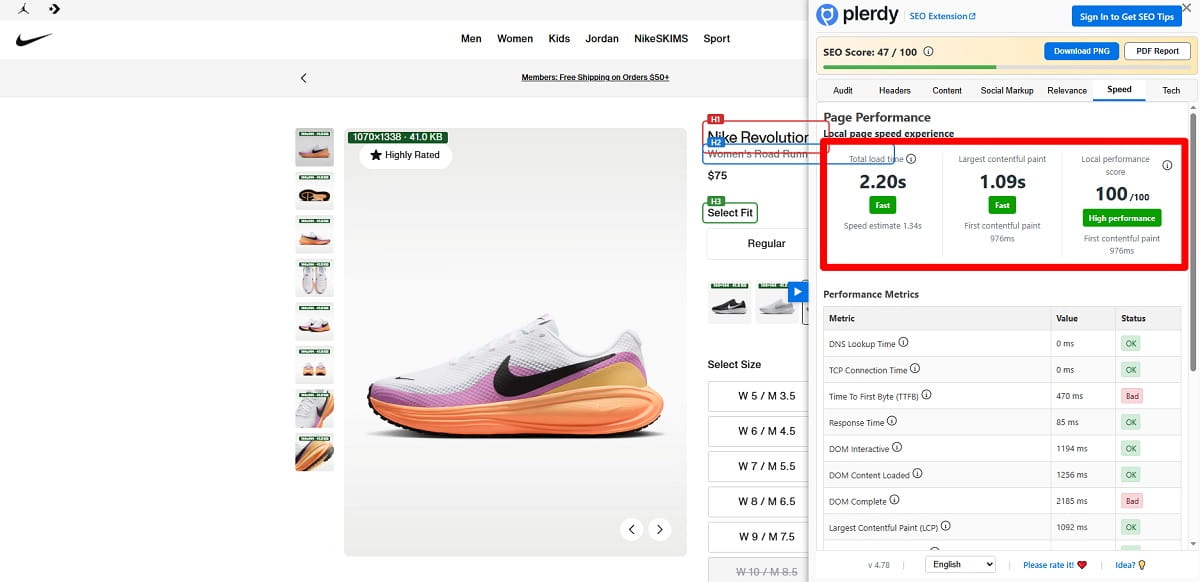The width and height of the screenshot is (1200, 582).
Task: Switch to the Headers tab
Action: point(895,90)
